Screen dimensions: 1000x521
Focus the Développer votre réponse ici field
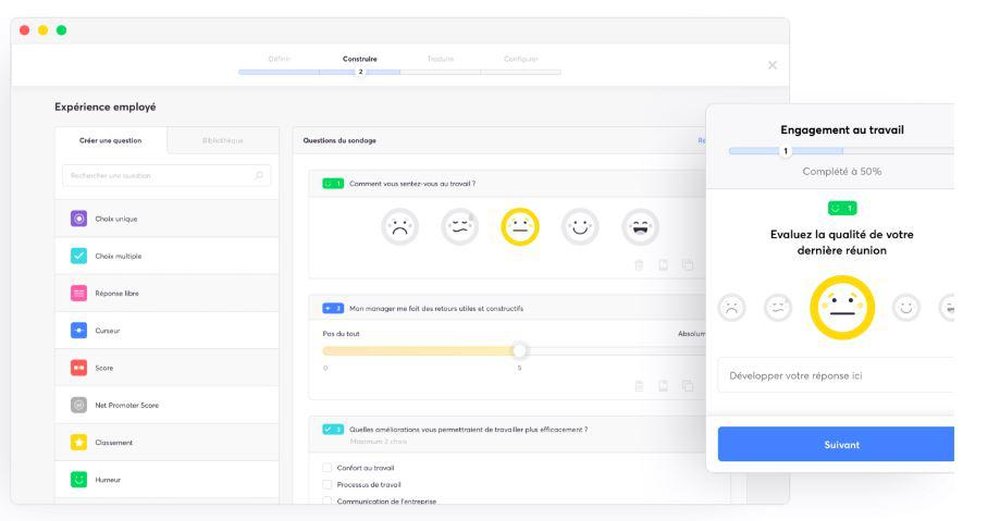point(836,376)
